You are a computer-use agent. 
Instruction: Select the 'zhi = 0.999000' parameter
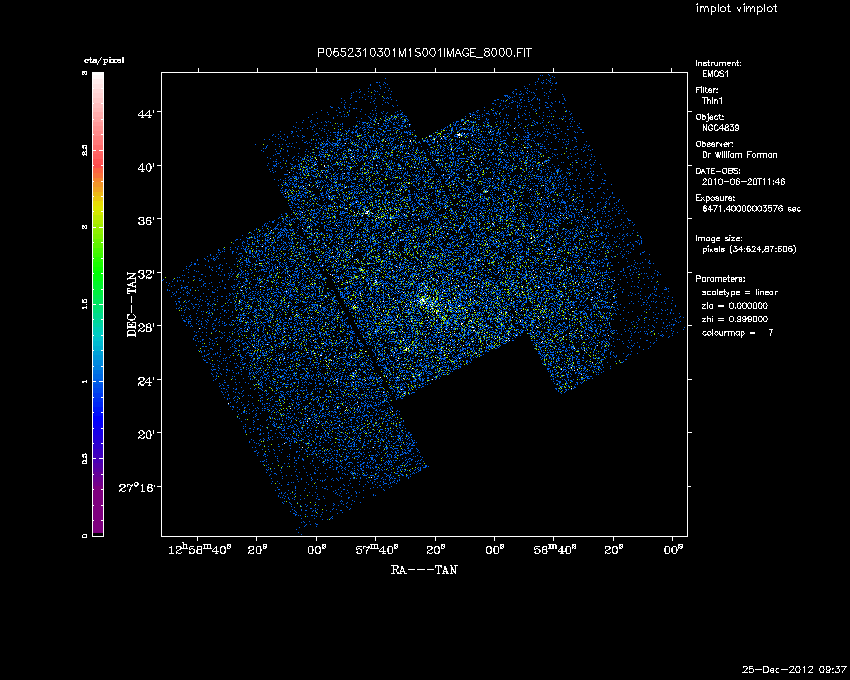pos(735,319)
